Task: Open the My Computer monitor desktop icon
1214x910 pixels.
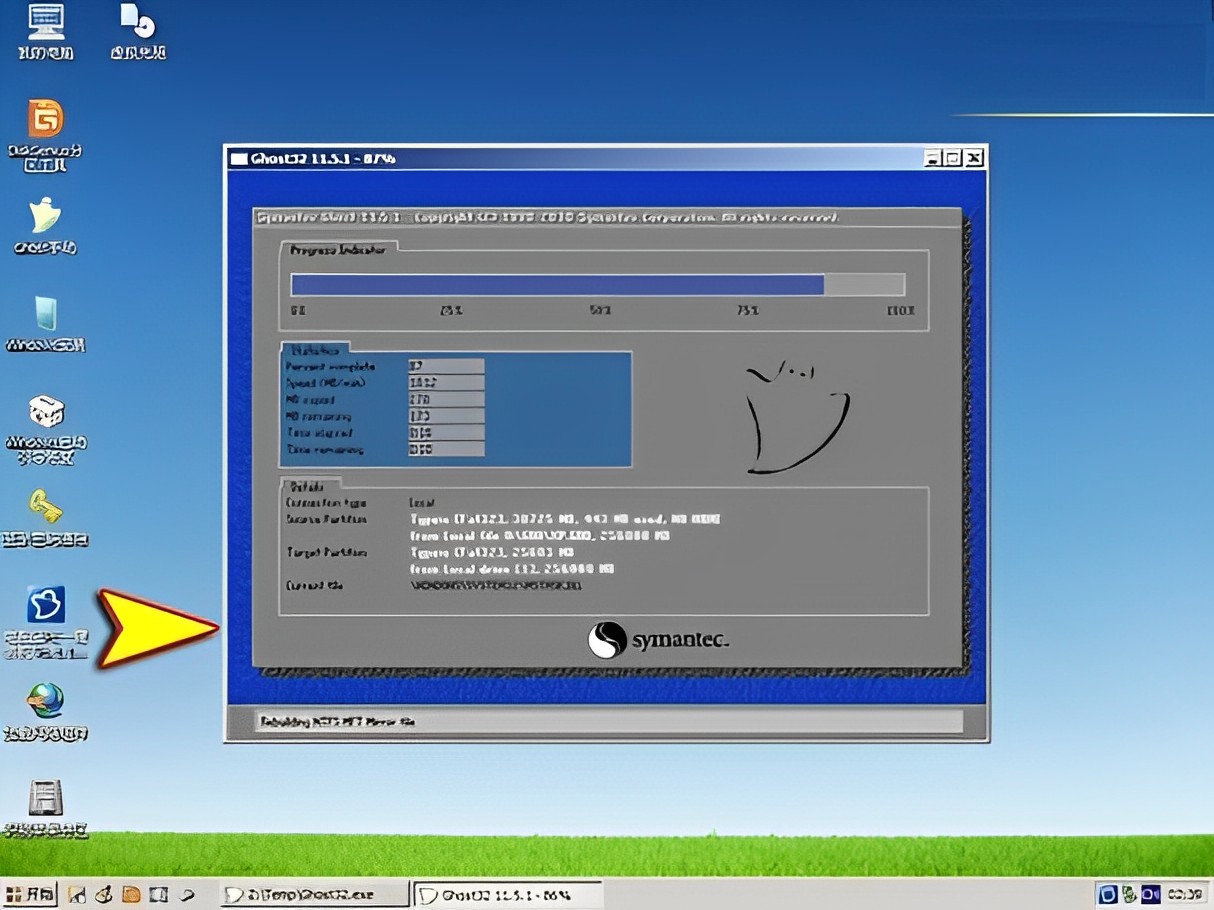Action: [x=46, y=23]
